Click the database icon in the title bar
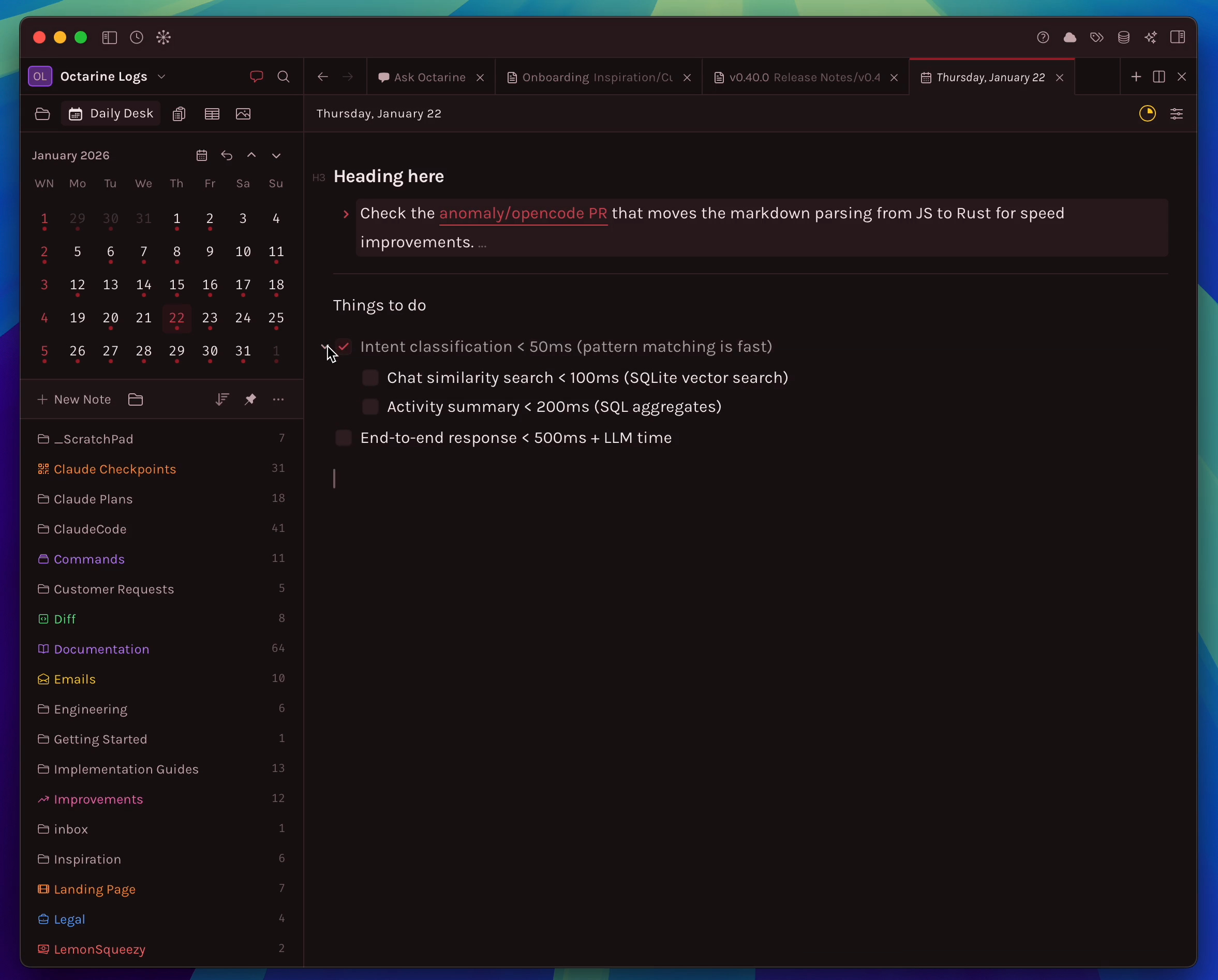The width and height of the screenshot is (1218, 980). click(1124, 37)
